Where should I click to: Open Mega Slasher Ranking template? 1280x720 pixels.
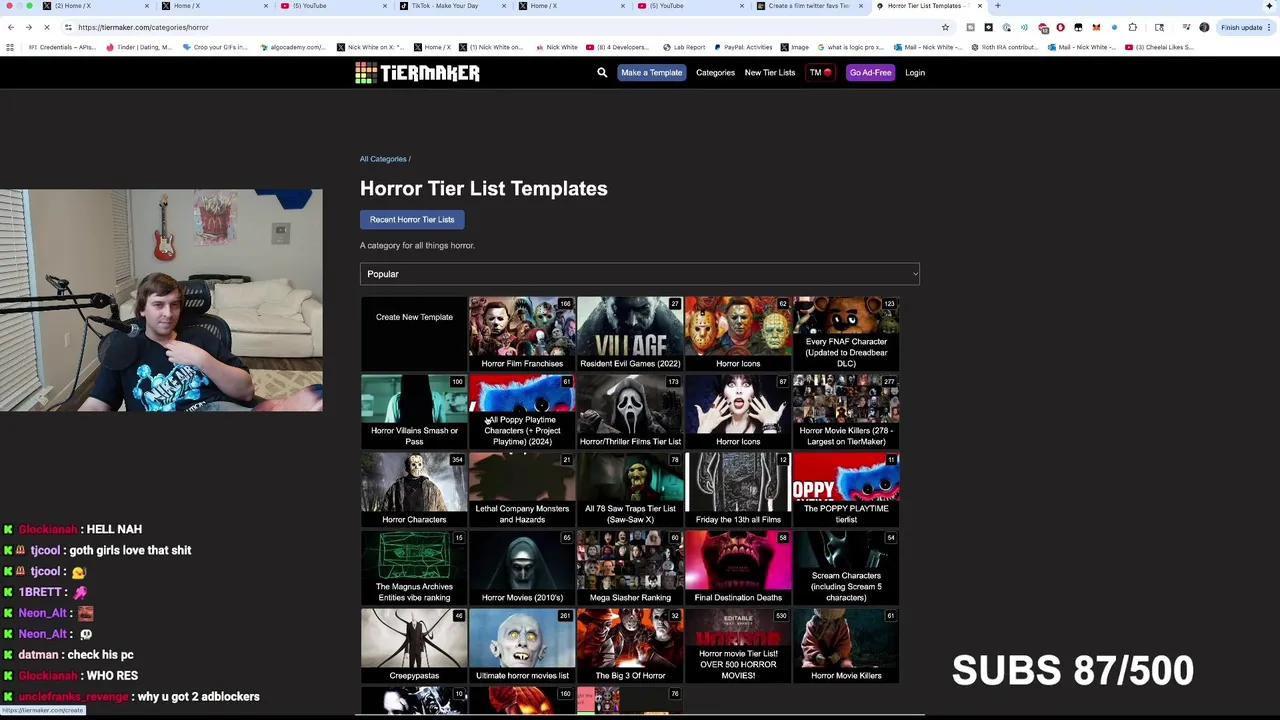[630, 567]
